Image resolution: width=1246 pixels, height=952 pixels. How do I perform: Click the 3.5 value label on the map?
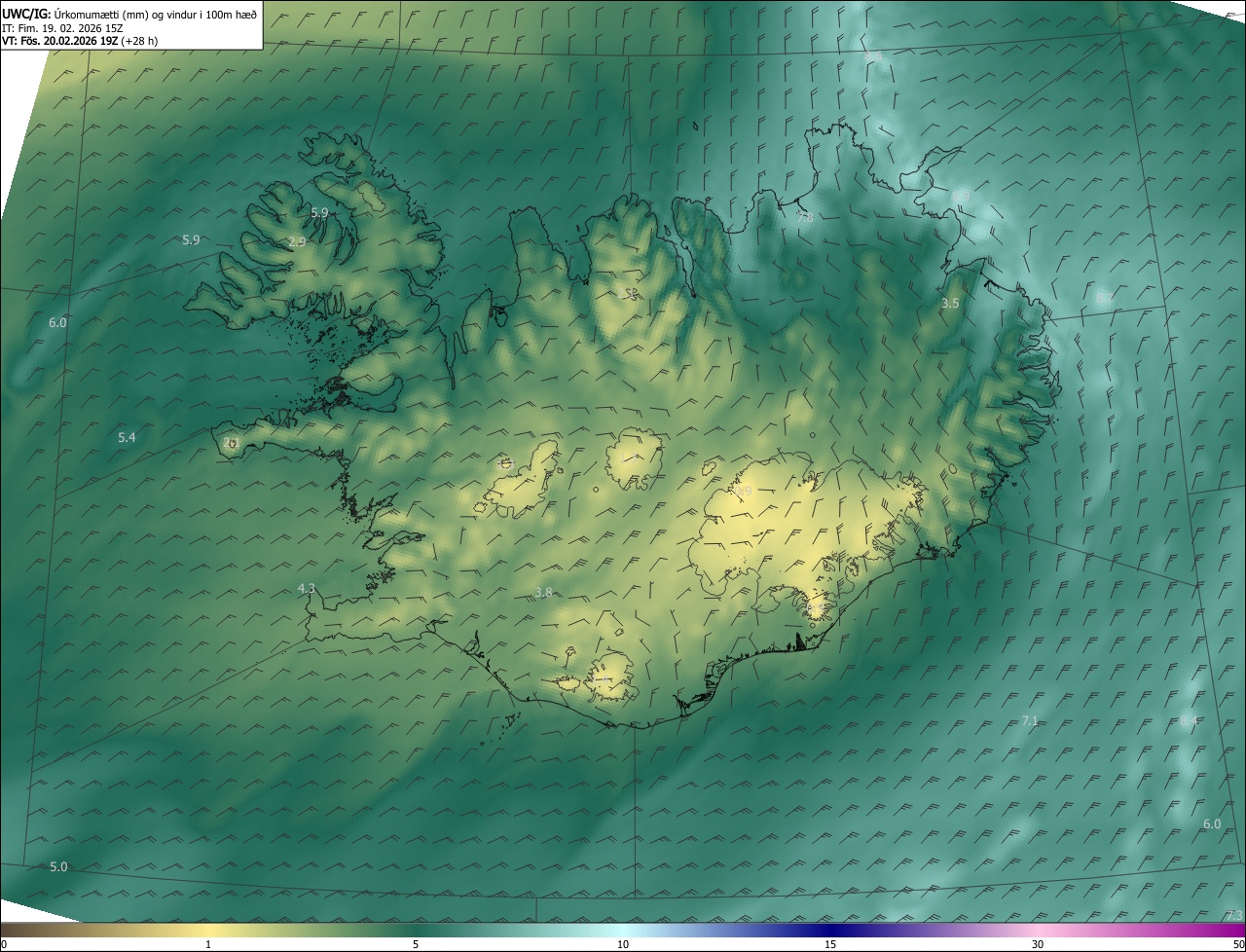(x=950, y=304)
